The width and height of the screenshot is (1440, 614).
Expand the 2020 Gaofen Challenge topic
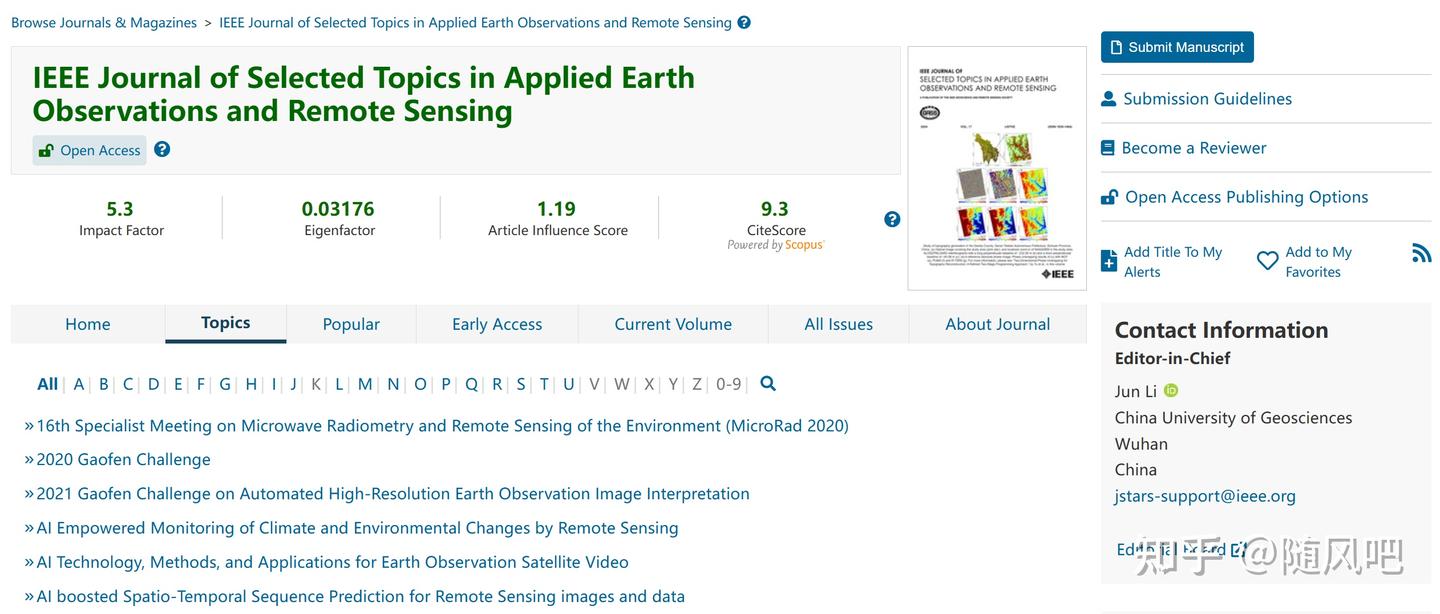click(x=123, y=460)
